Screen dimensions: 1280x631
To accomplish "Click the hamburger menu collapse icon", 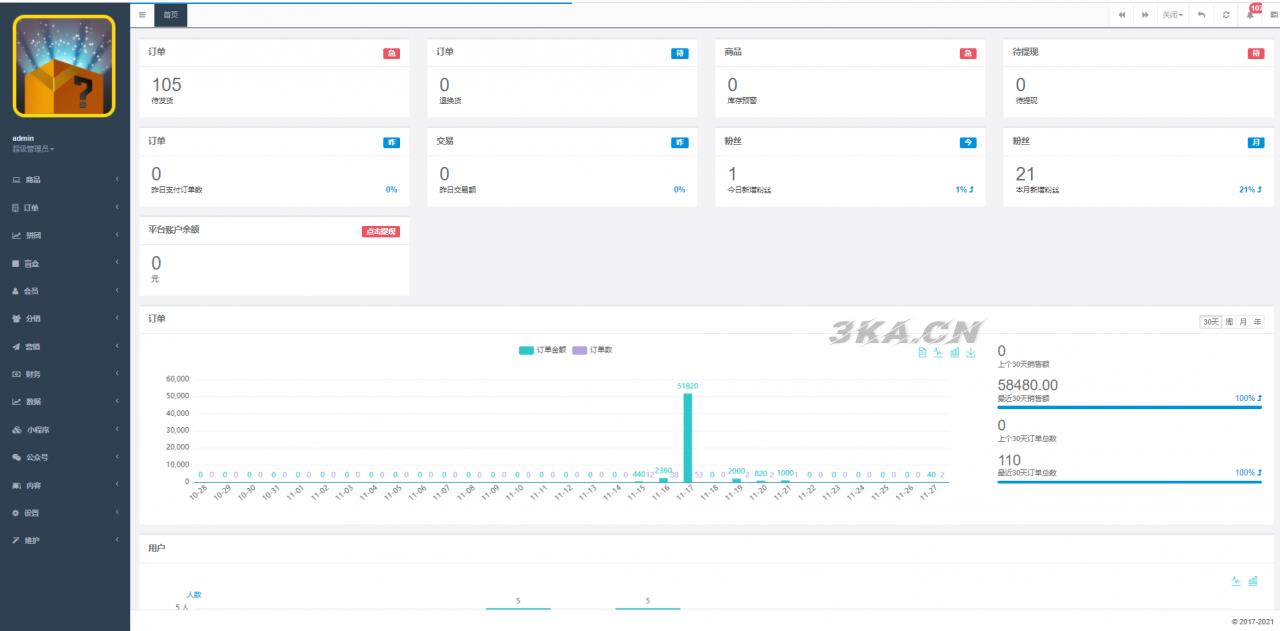I will click(142, 15).
